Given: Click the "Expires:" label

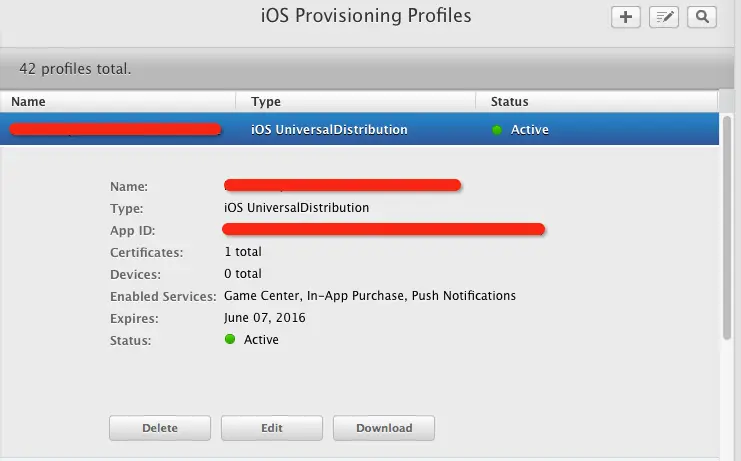Looking at the screenshot, I should pyautogui.click(x=134, y=318).
